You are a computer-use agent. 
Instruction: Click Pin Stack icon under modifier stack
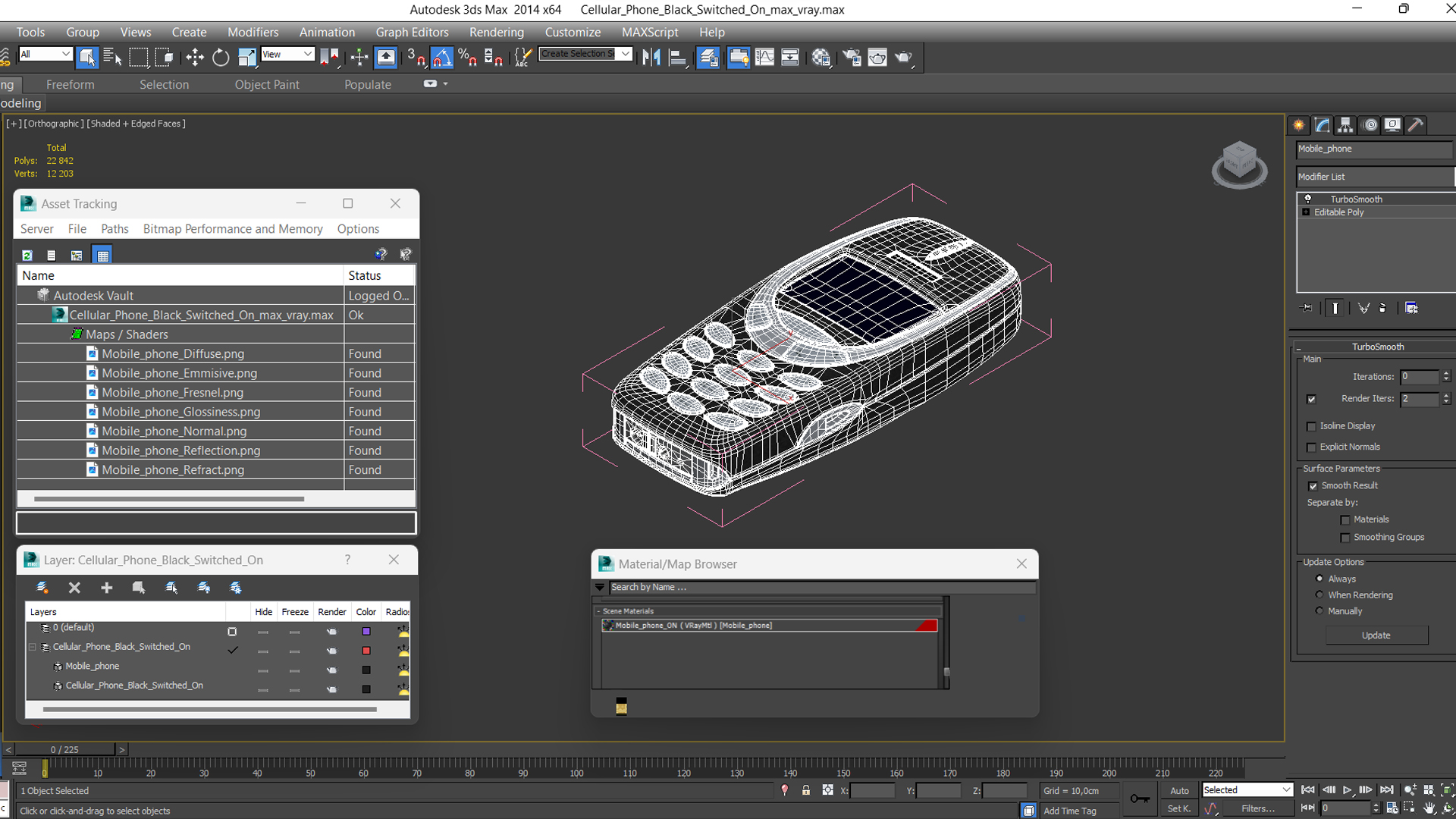pyautogui.click(x=1307, y=308)
